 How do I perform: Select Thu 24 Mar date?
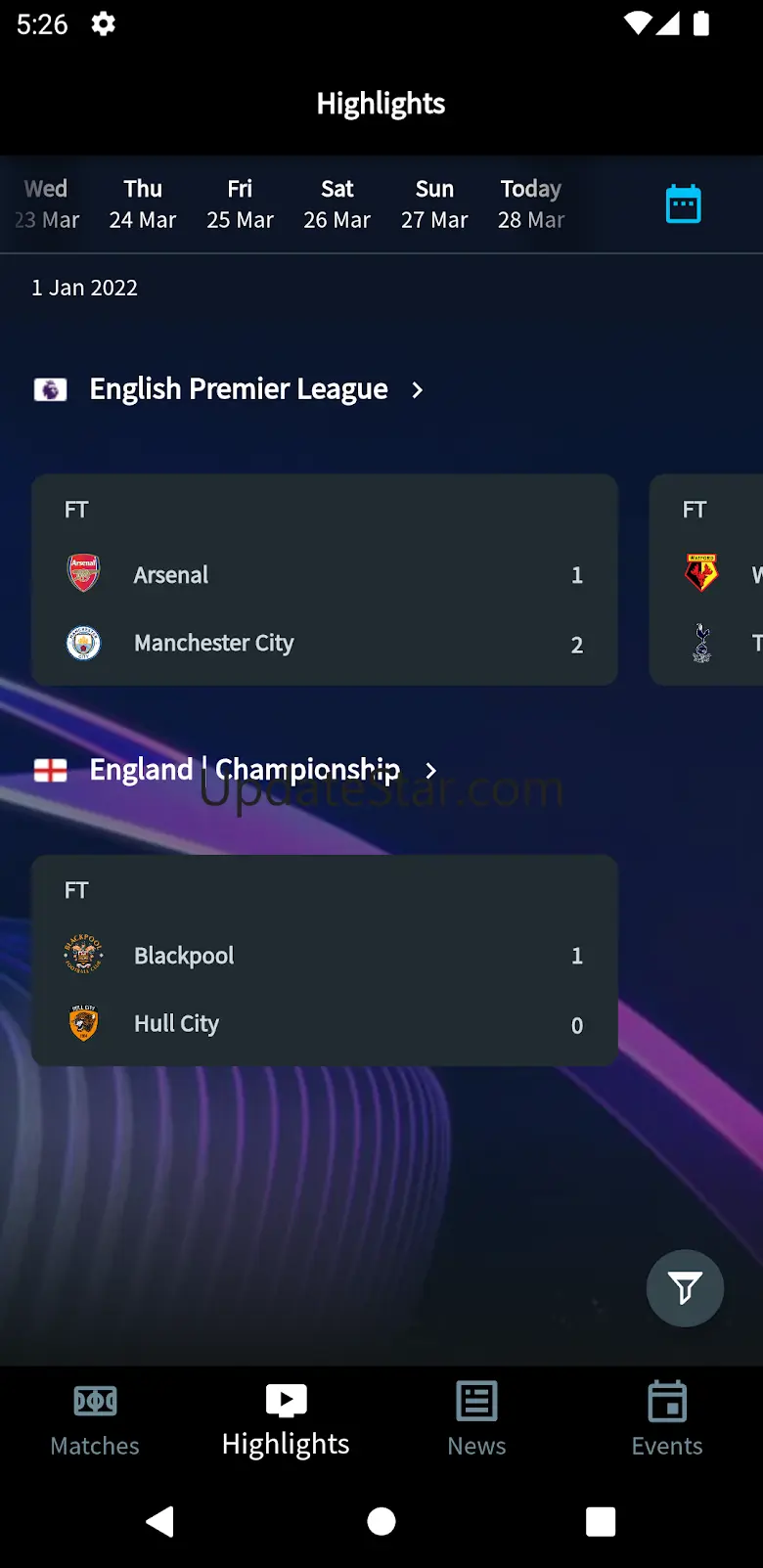[143, 203]
